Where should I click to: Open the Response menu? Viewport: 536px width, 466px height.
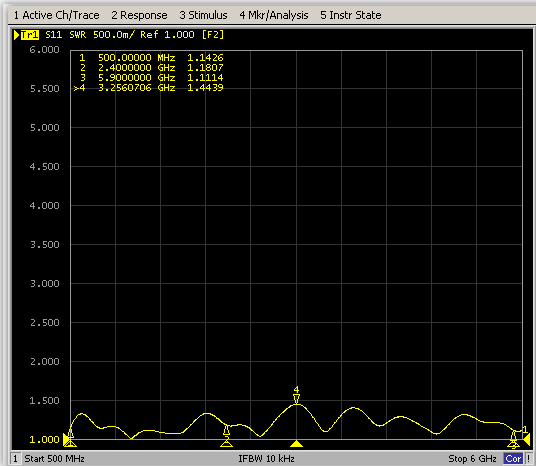[x=139, y=15]
